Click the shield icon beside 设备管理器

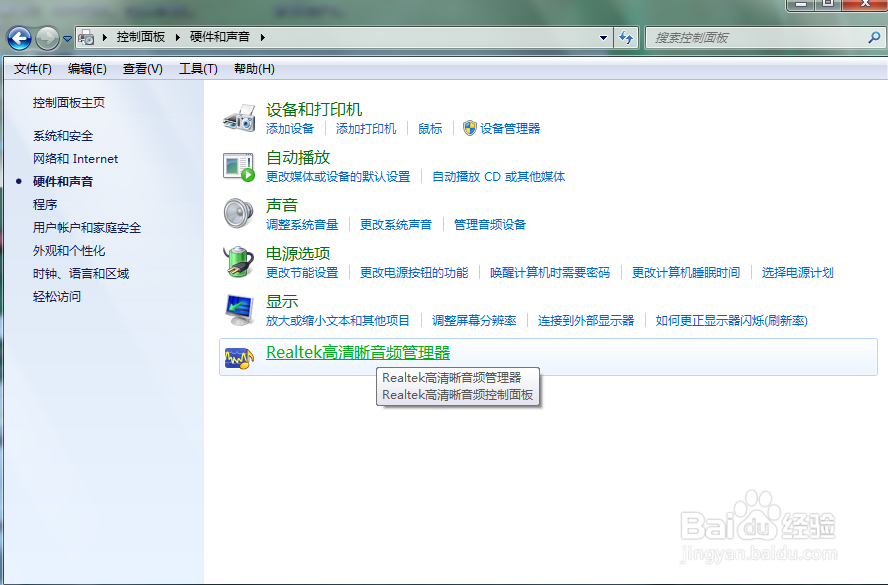[469, 128]
